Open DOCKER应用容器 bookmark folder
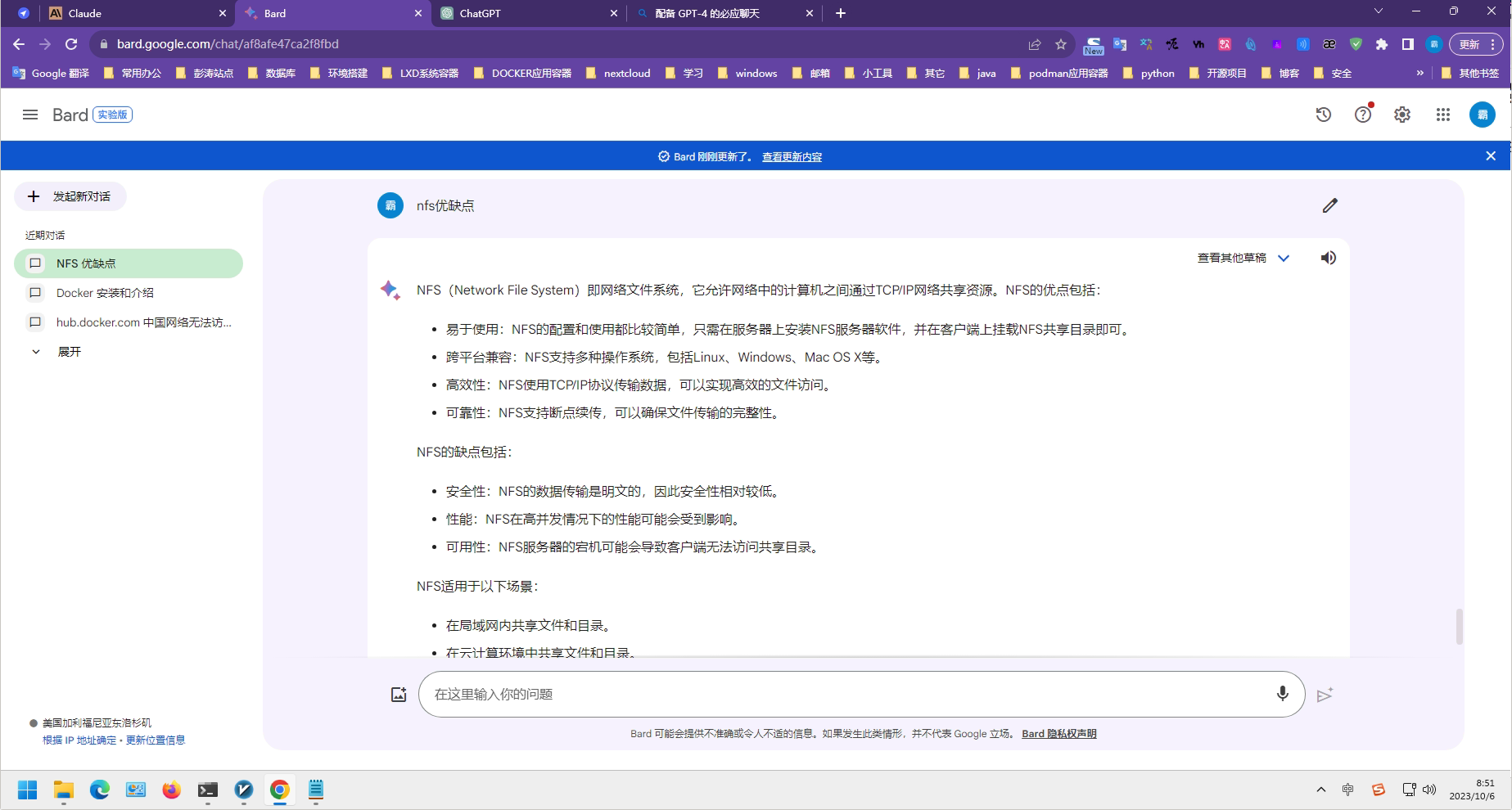This screenshot has height=810, width=1512. 522,73
